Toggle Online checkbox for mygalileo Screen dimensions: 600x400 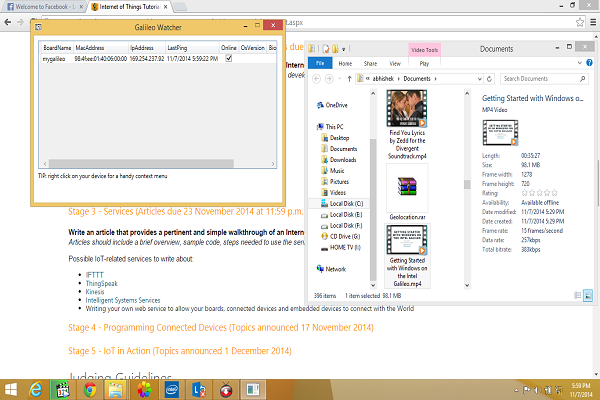[x=228, y=58]
